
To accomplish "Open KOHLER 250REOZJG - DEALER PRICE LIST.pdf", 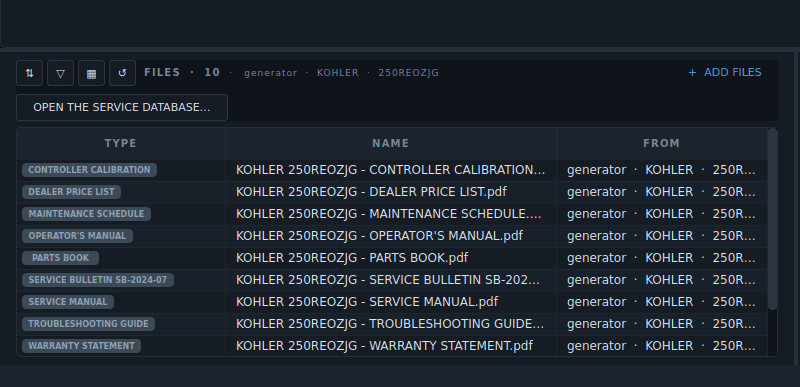I will tap(371, 192).
